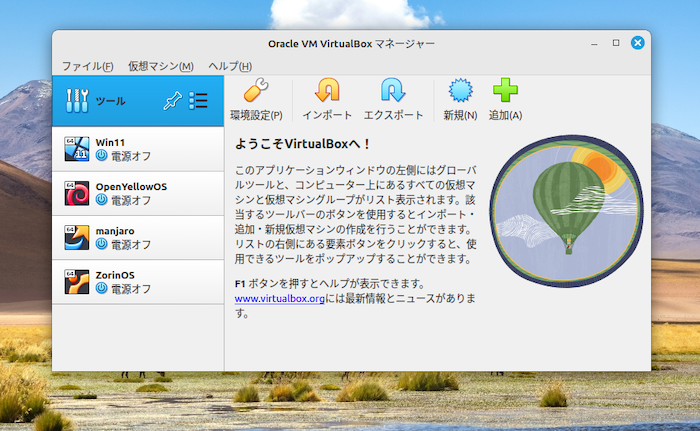
Task: Click the Win11 OS icon
Action: [76, 149]
